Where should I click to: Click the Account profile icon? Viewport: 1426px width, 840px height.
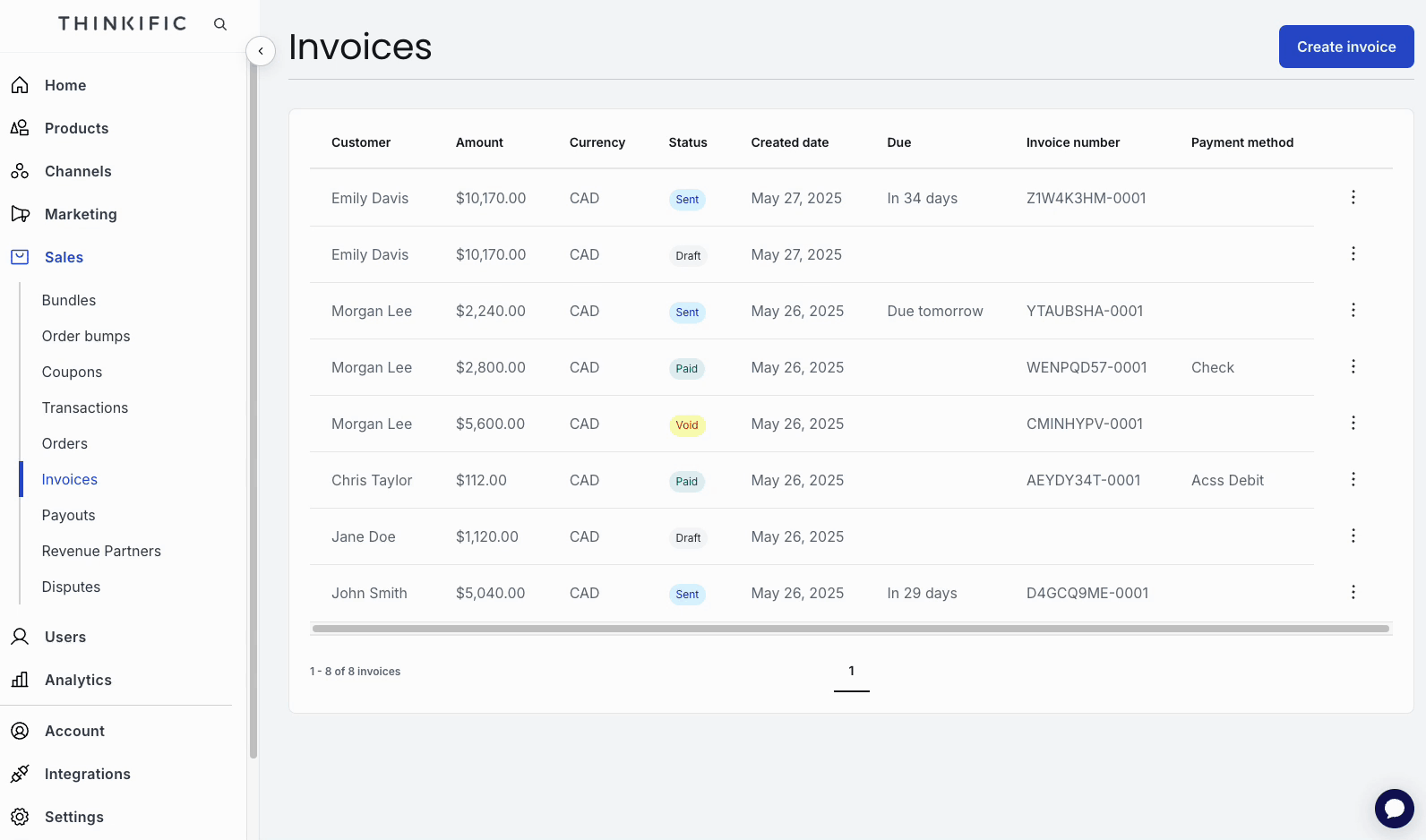20,731
